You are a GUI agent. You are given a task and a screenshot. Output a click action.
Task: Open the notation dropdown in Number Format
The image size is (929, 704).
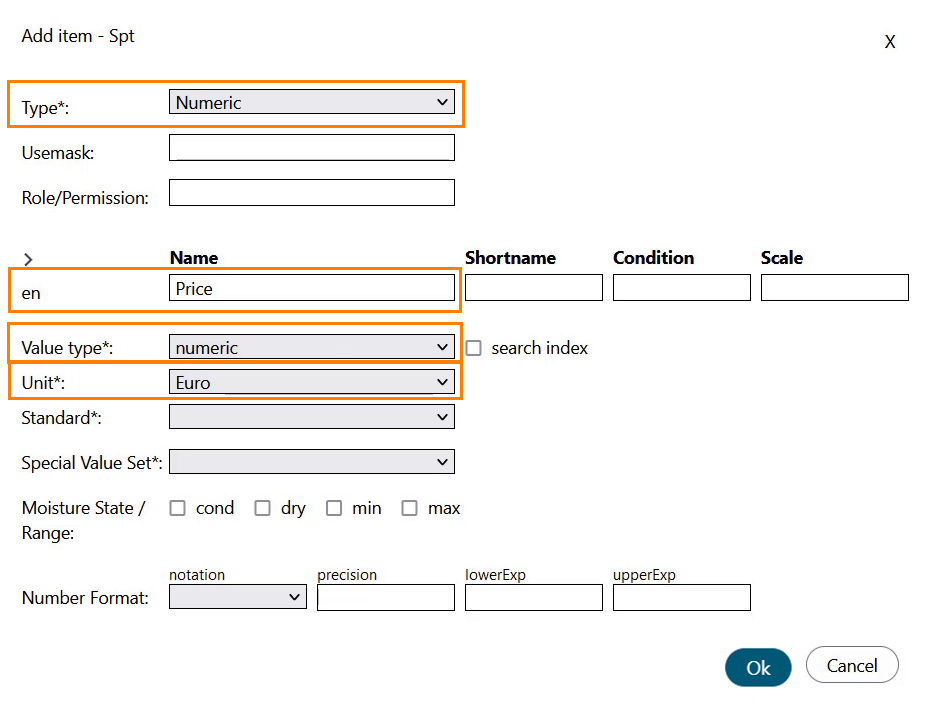pos(237,597)
